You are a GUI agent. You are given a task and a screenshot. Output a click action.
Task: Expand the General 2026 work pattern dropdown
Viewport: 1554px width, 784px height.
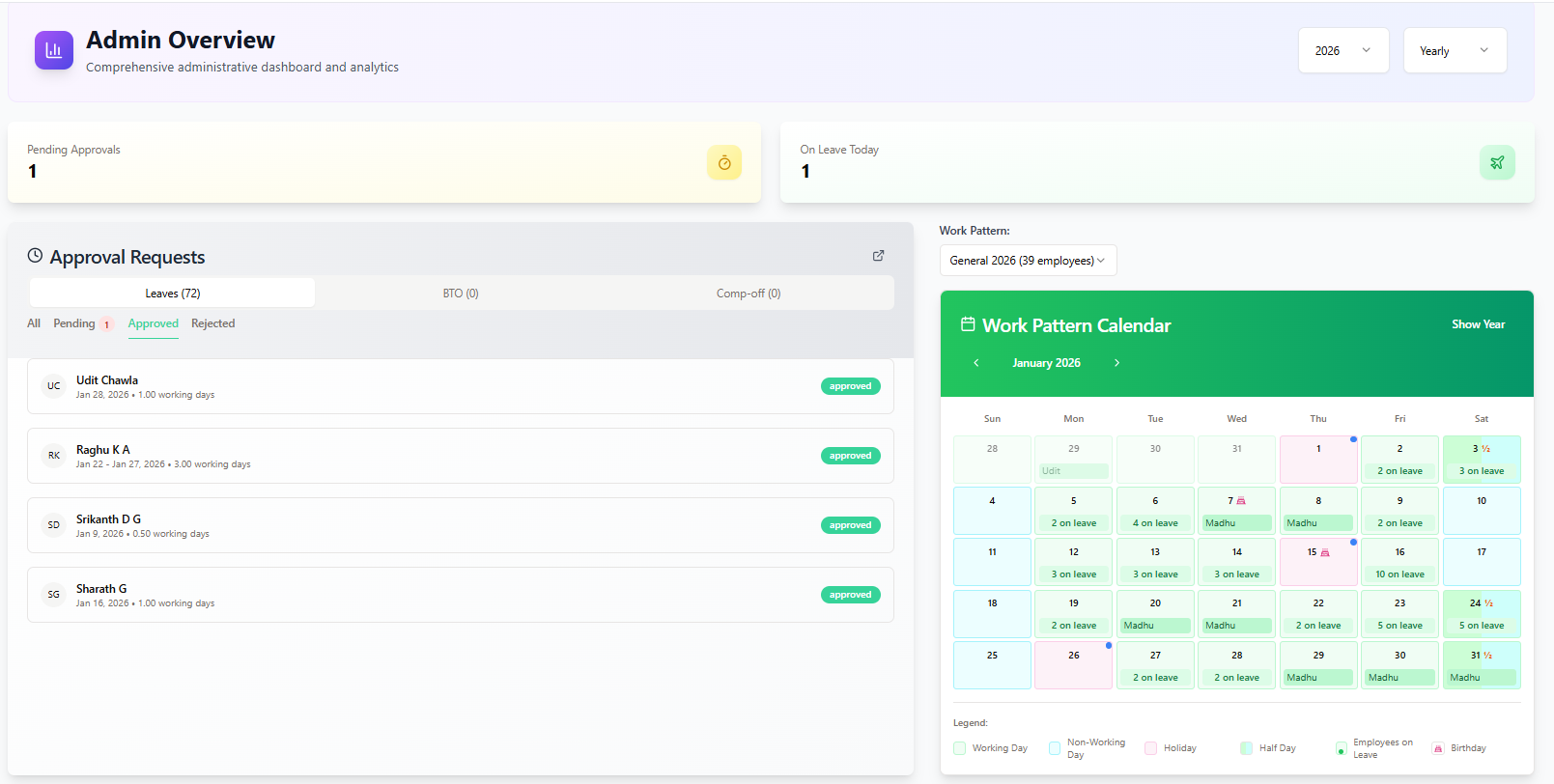1027,261
